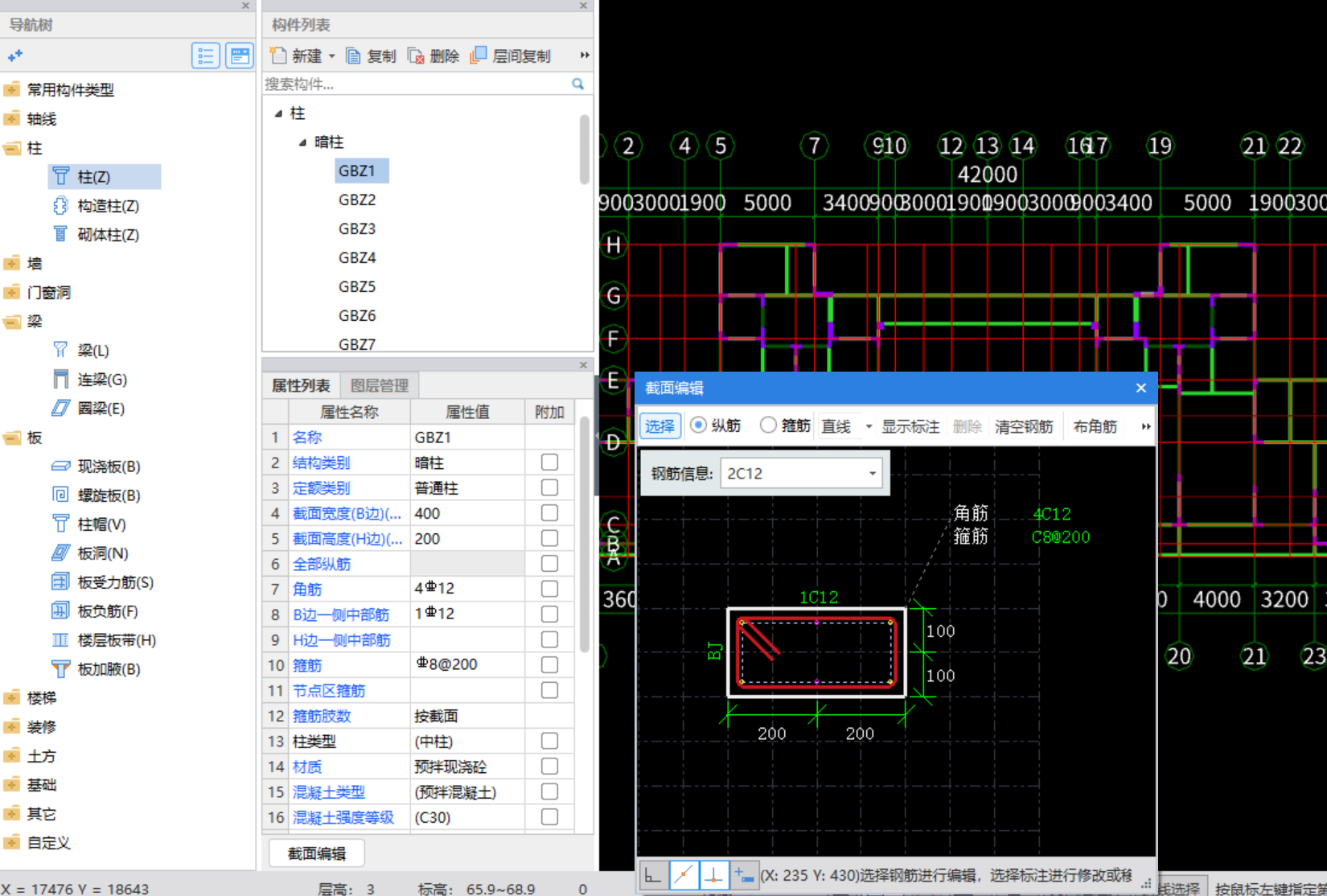Expand the 门窗洞 folder in navigation tree

[12, 292]
